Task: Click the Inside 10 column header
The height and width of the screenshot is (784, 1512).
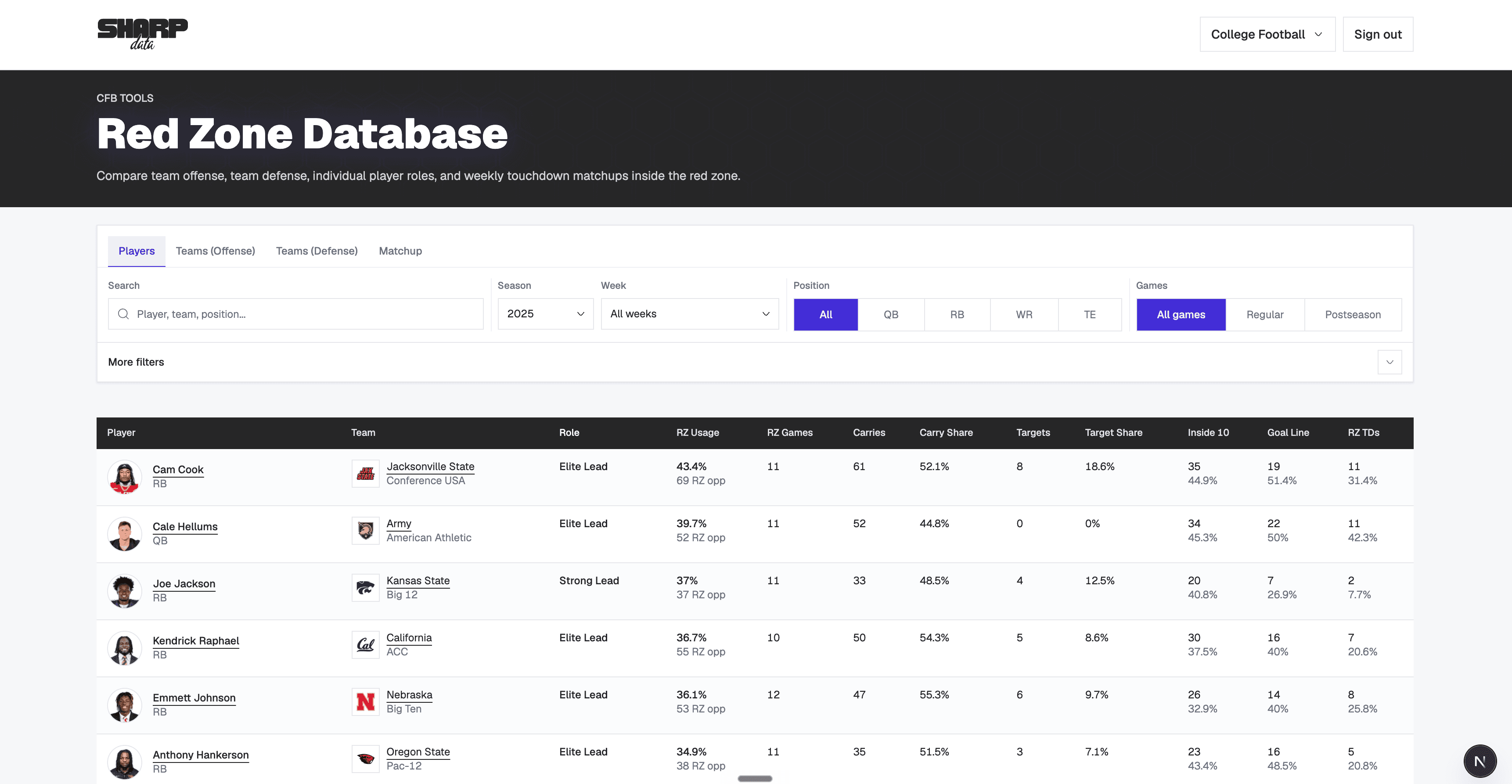Action: click(1208, 432)
